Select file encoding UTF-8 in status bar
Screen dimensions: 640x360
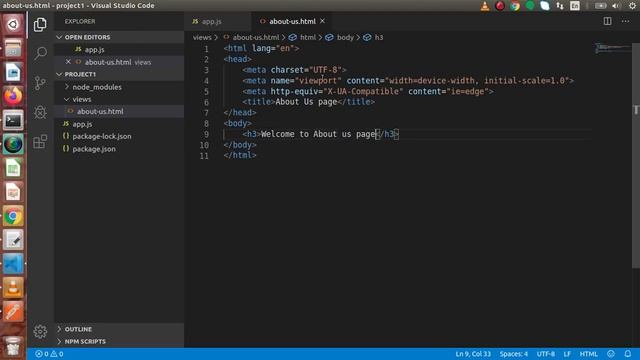(546, 354)
